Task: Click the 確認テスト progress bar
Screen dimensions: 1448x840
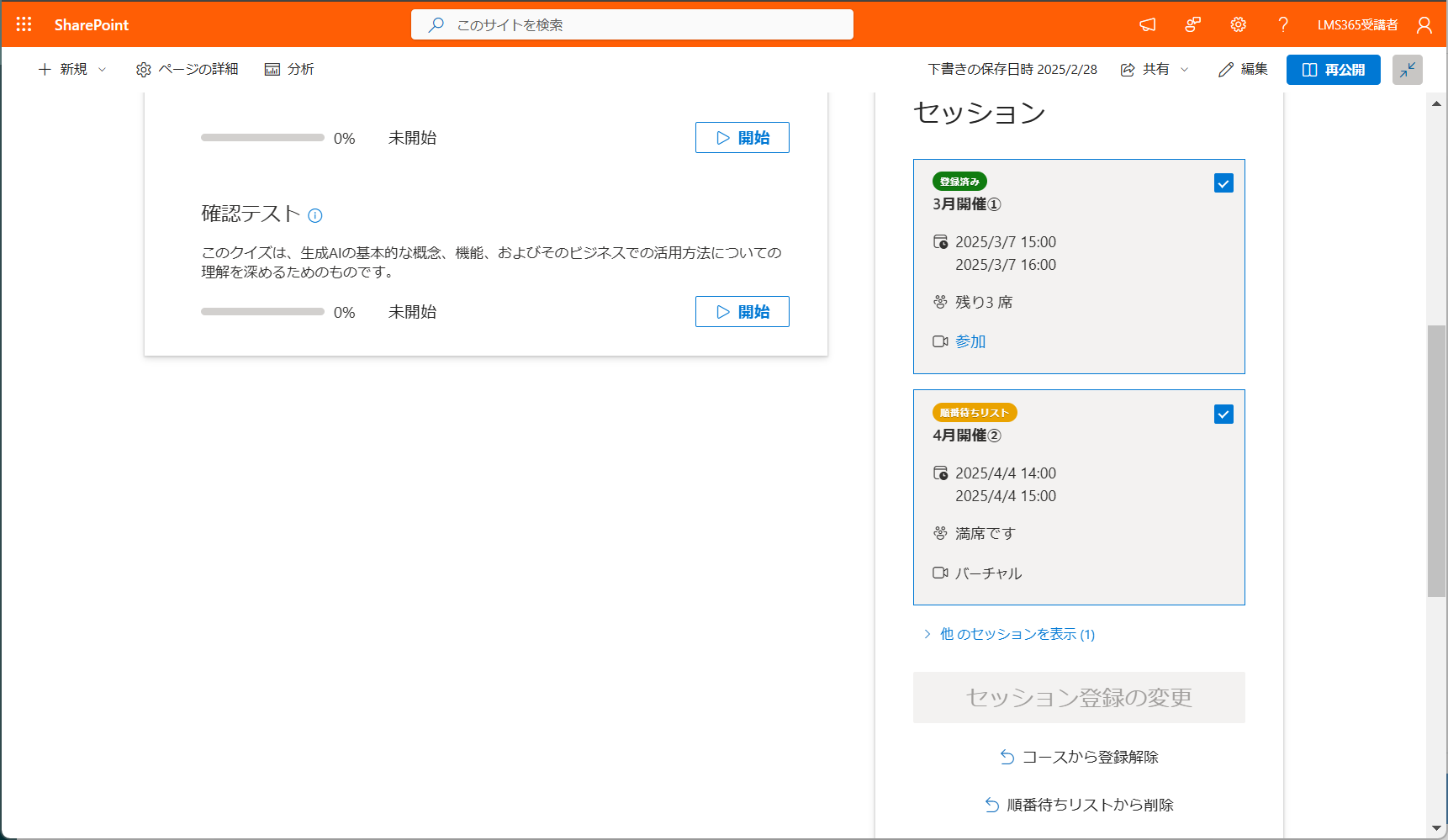Action: (x=262, y=312)
